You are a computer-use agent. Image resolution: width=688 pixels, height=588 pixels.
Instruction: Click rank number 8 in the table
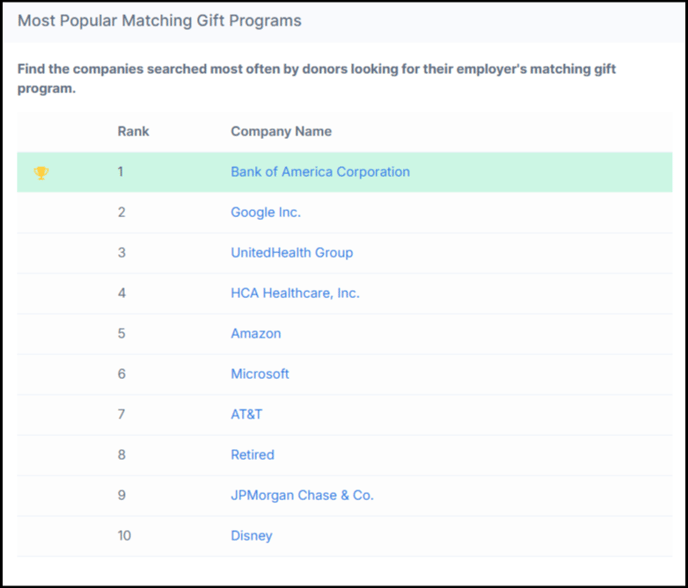(121, 455)
